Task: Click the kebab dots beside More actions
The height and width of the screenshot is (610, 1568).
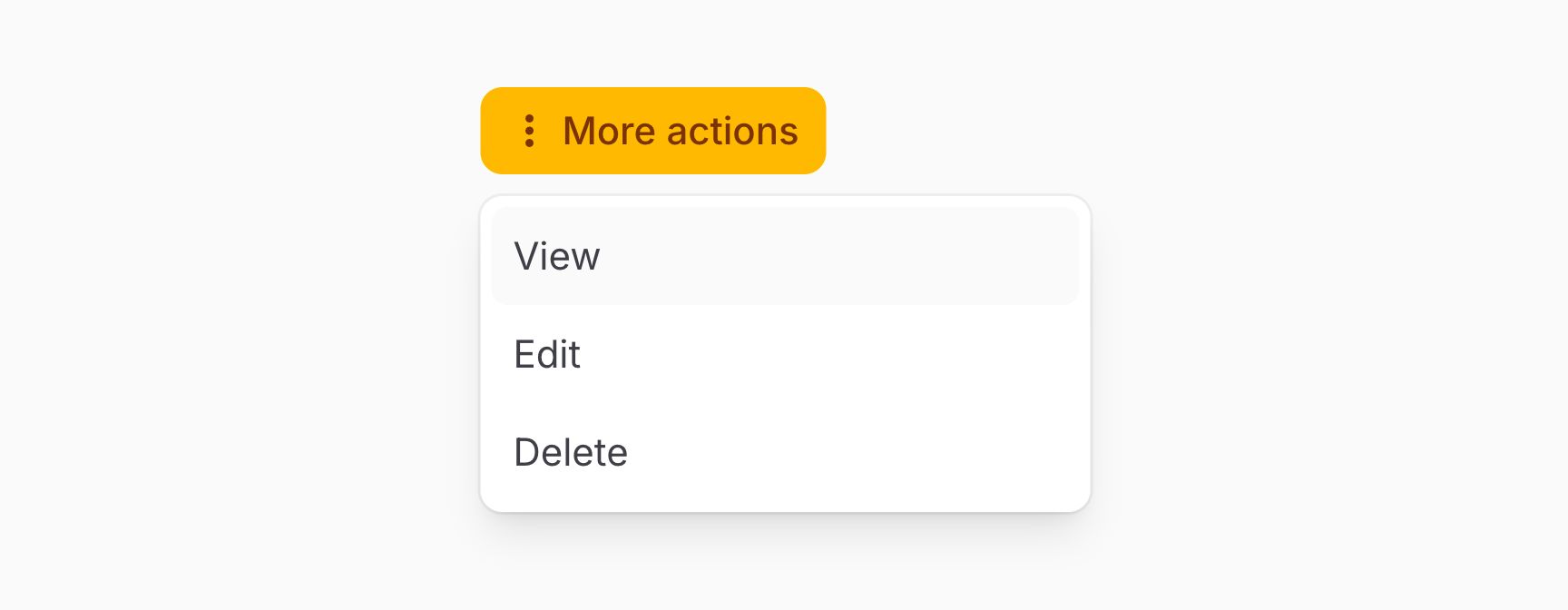Action: point(529,131)
